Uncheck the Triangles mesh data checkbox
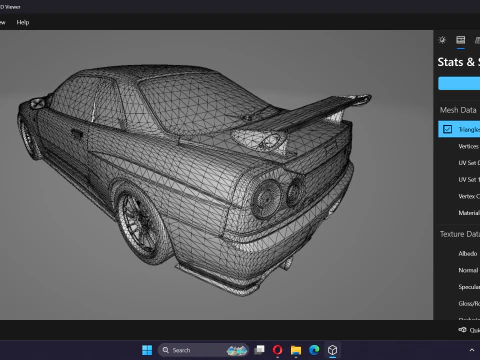Image resolution: width=480 pixels, height=360 pixels. coord(447,129)
